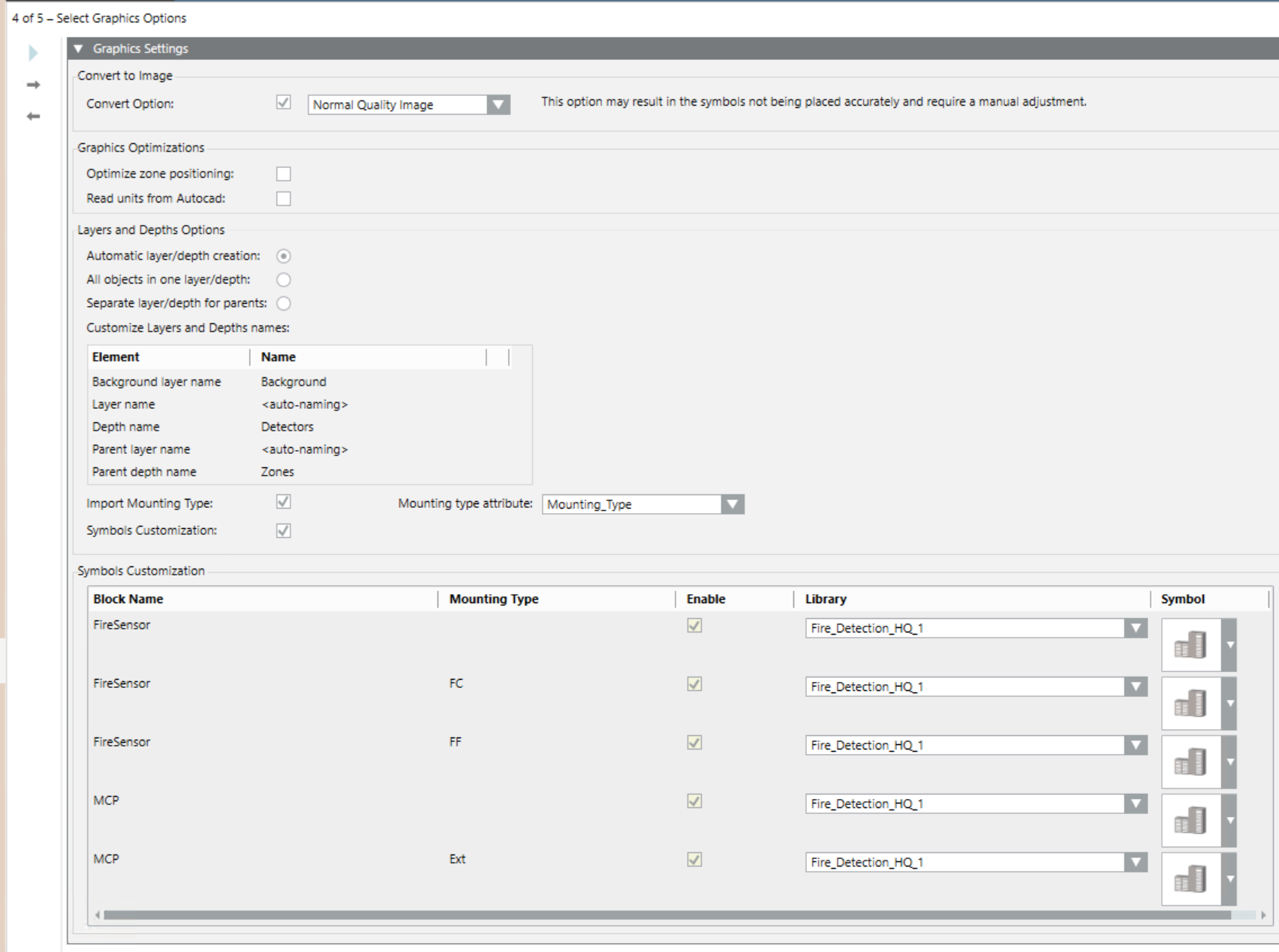Open Library dropdown for MCP Ext row
1279x952 pixels.
click(1136, 862)
